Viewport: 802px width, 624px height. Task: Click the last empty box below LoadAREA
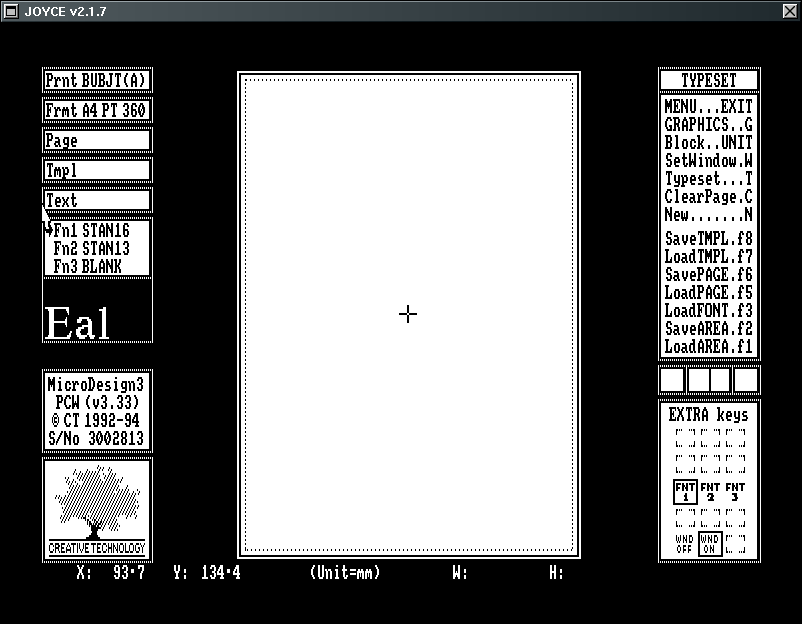746,380
